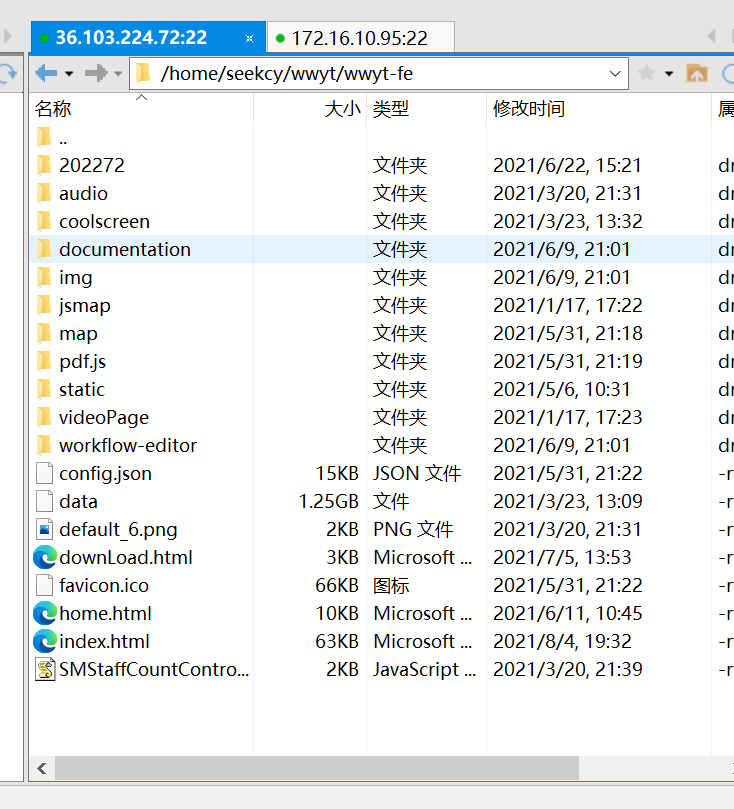Screen dimensions: 734x809
Task: Click the forward navigation arrow
Action: coord(96,73)
